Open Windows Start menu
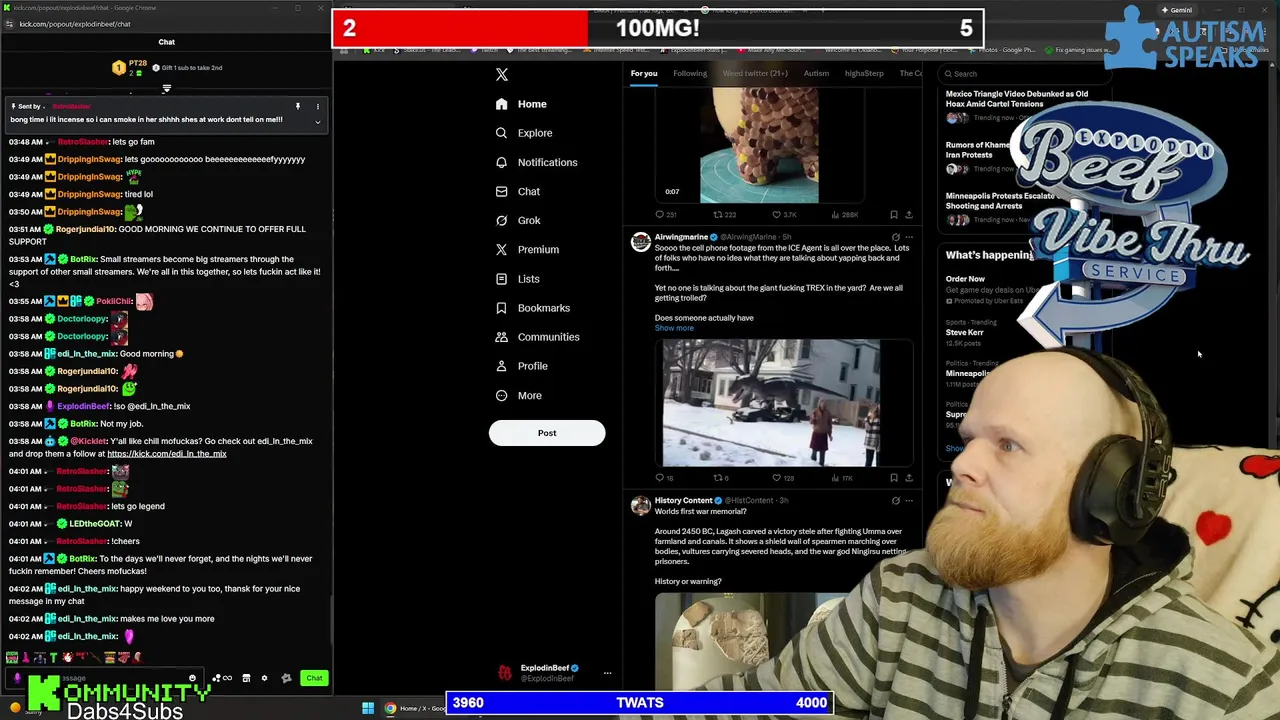This screenshot has width=1280, height=720. (x=368, y=708)
